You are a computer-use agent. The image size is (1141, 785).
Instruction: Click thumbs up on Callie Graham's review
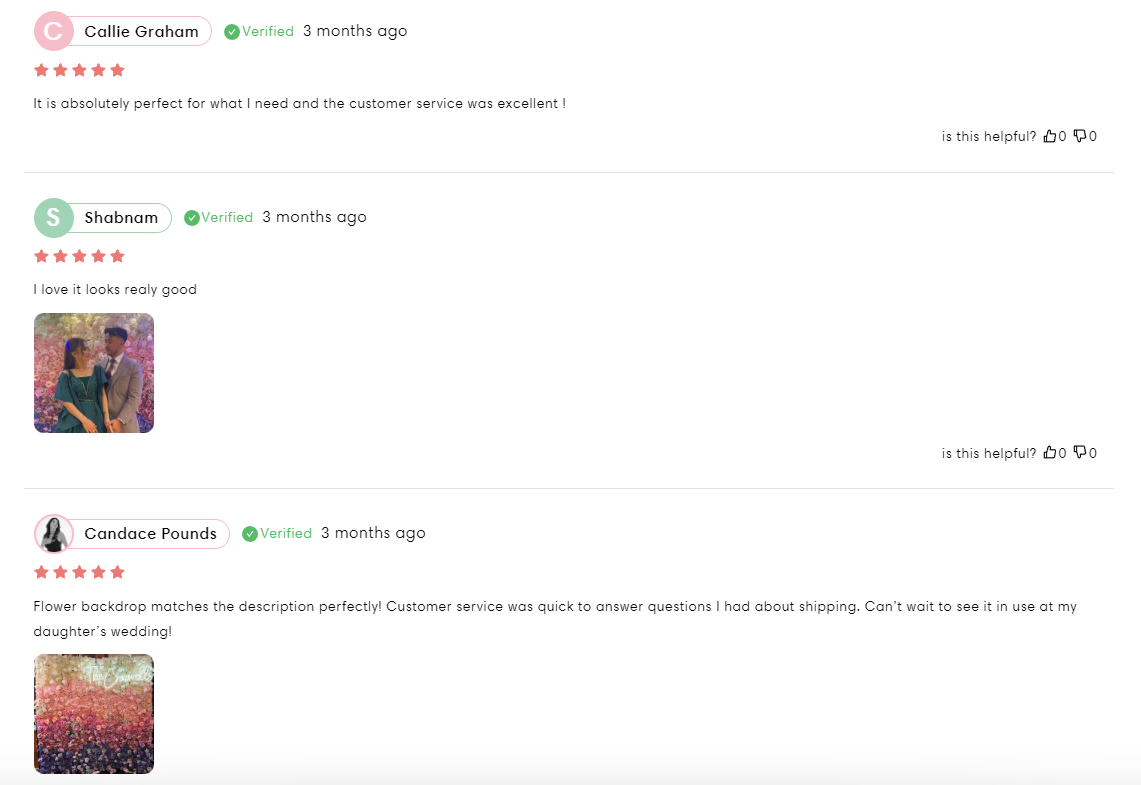click(1050, 136)
